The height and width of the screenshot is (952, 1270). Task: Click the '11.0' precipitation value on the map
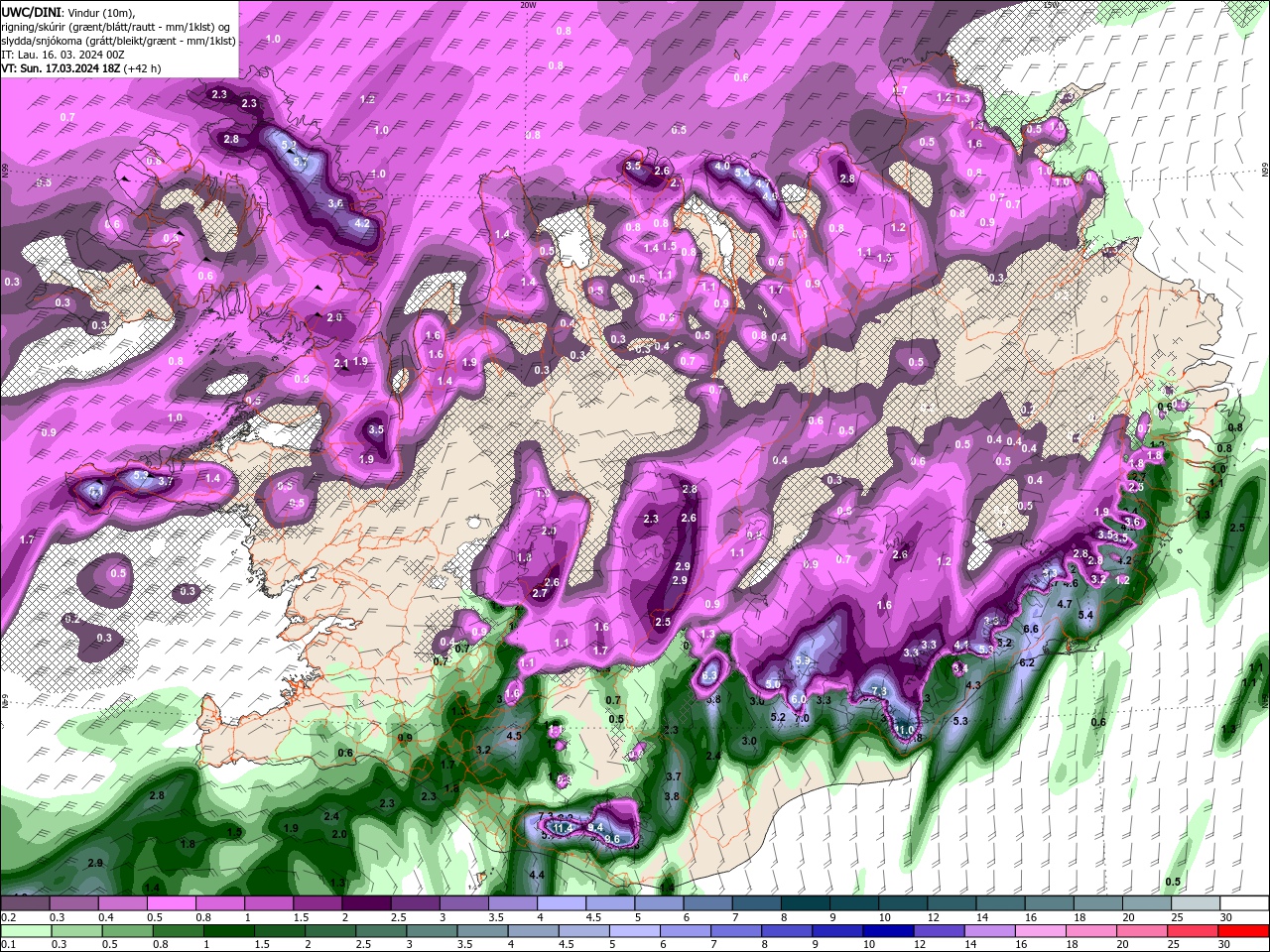pyautogui.click(x=905, y=730)
